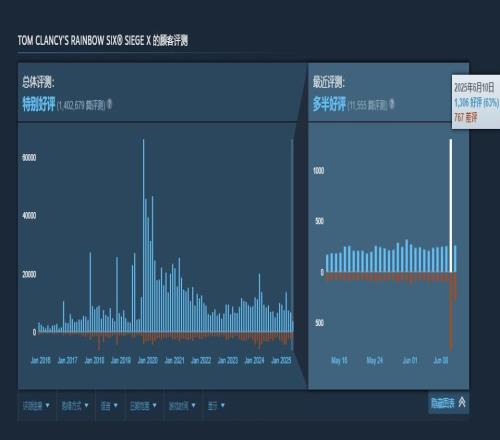
Task: Click the 隐藏图表 (hide chart) button
Action: click(448, 403)
